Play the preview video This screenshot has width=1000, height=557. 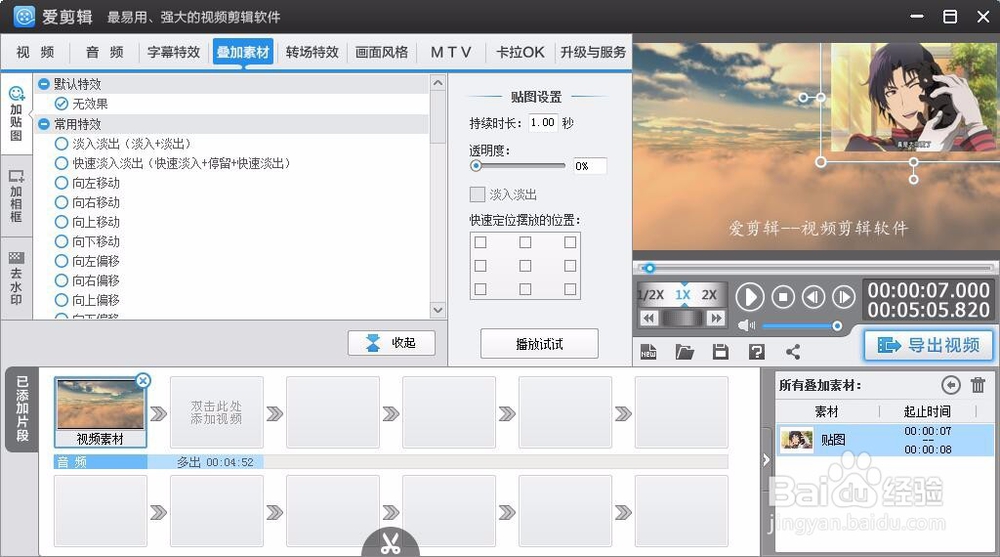750,297
